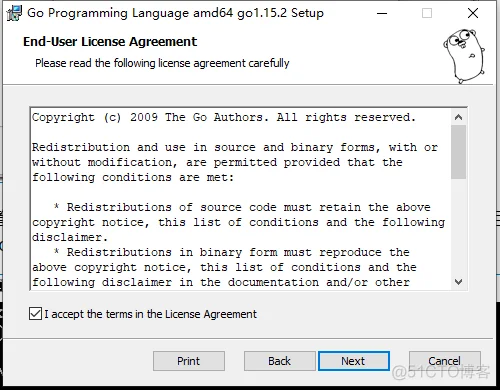Click the 'following conditions are met' text line
The height and width of the screenshot is (390, 500).
133,177
